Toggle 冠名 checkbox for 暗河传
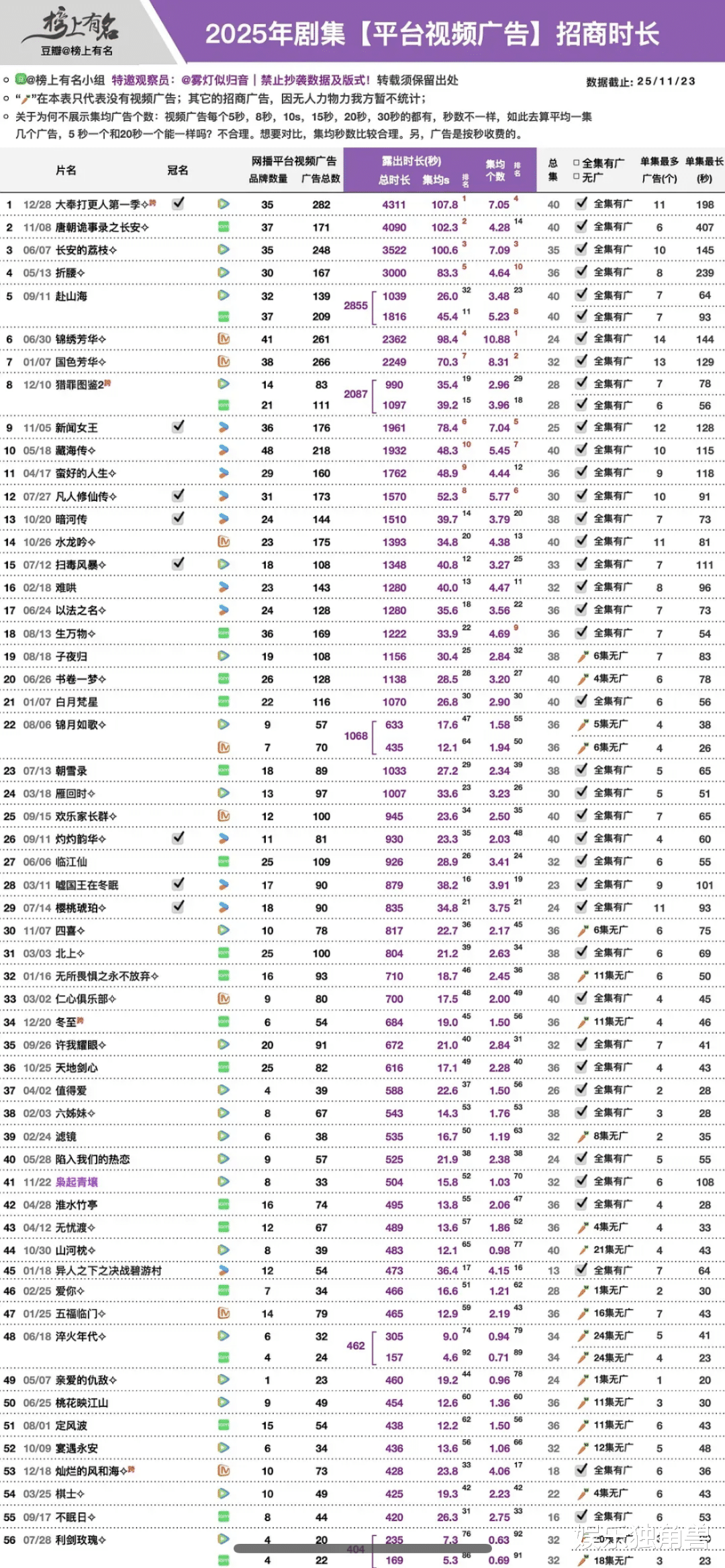 coord(178,517)
